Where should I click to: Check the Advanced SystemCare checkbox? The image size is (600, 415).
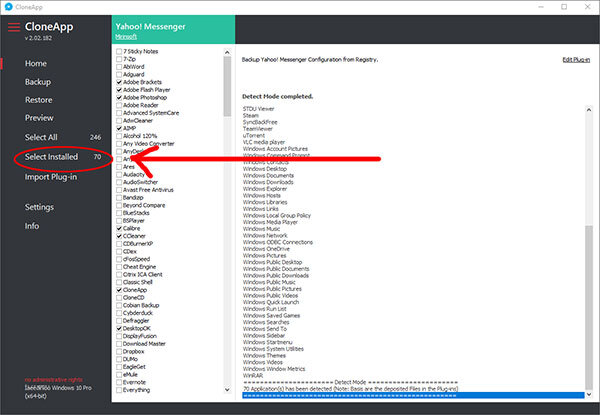tap(119, 113)
